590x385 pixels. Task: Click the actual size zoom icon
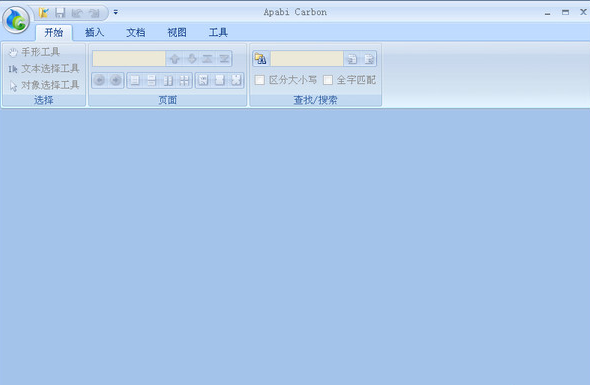pos(203,80)
